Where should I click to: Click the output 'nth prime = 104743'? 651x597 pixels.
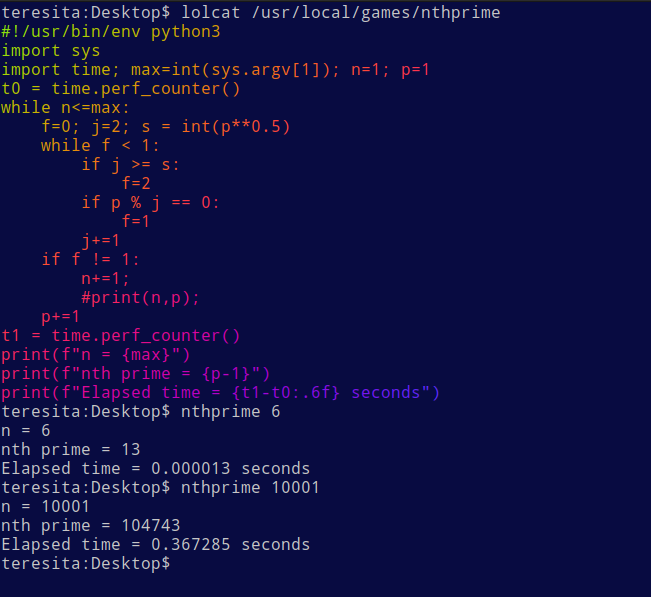(x=91, y=526)
